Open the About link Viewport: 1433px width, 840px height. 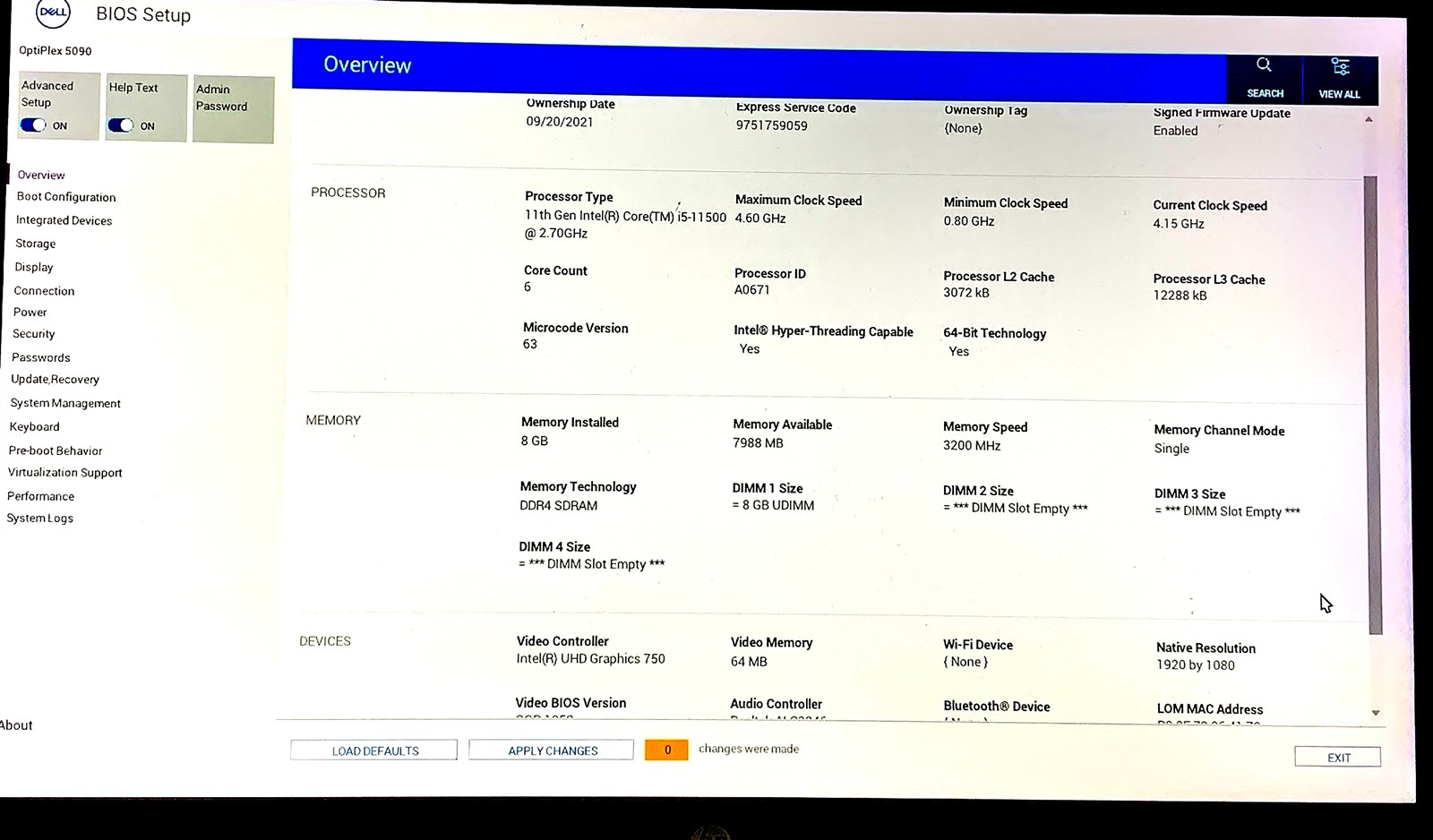16,725
